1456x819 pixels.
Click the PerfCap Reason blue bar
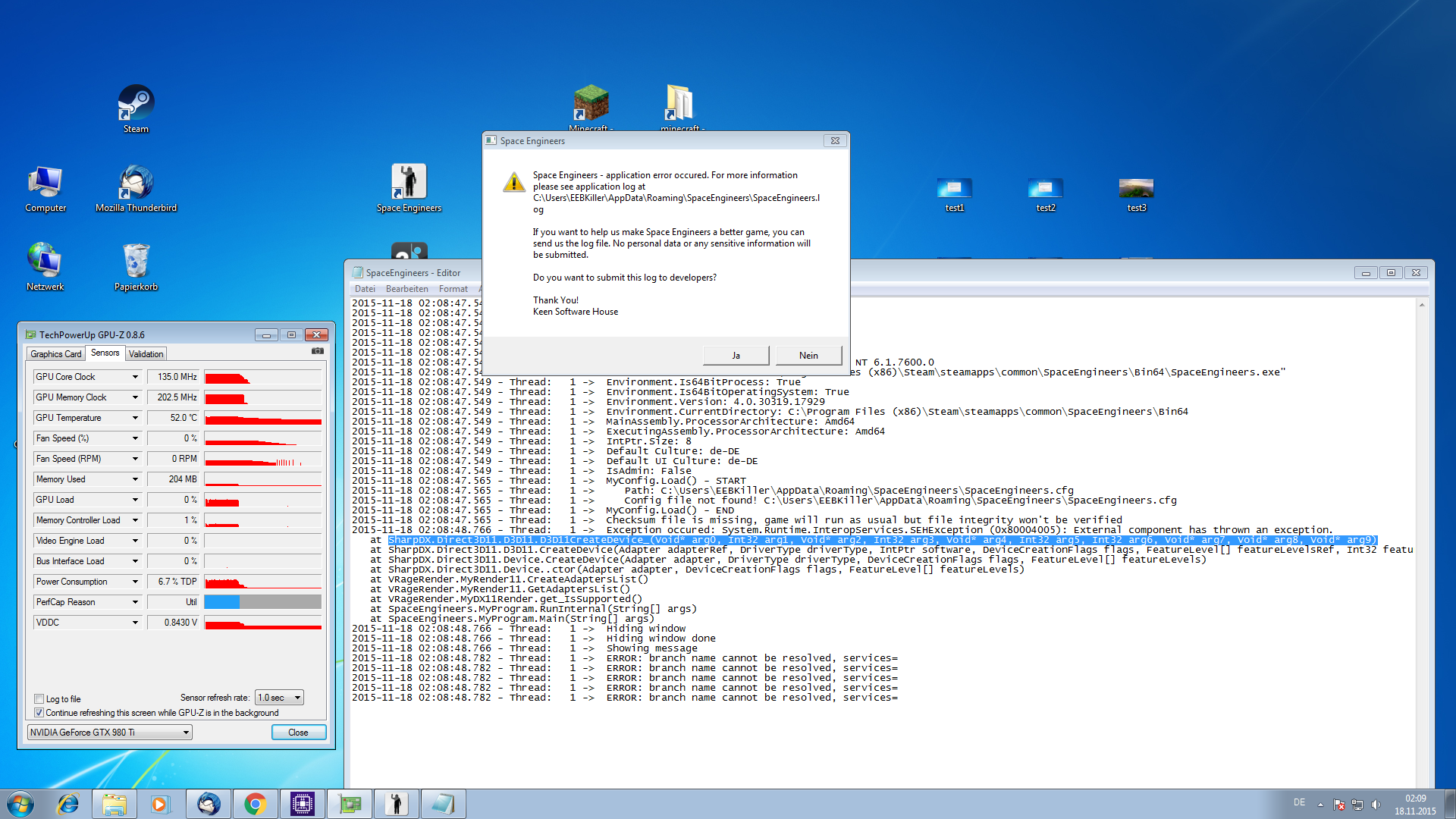[x=222, y=602]
